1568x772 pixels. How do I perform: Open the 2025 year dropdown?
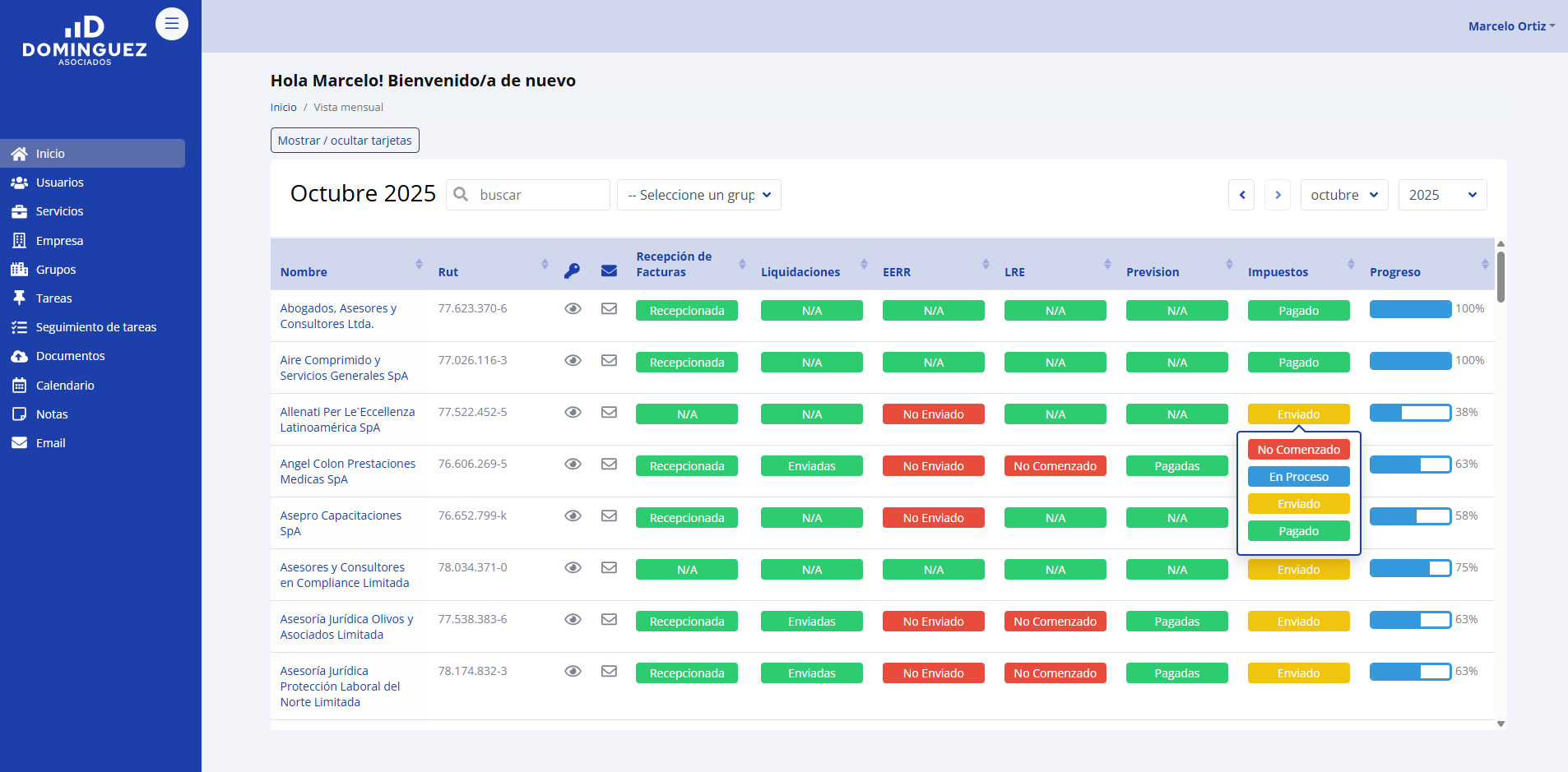point(1442,195)
